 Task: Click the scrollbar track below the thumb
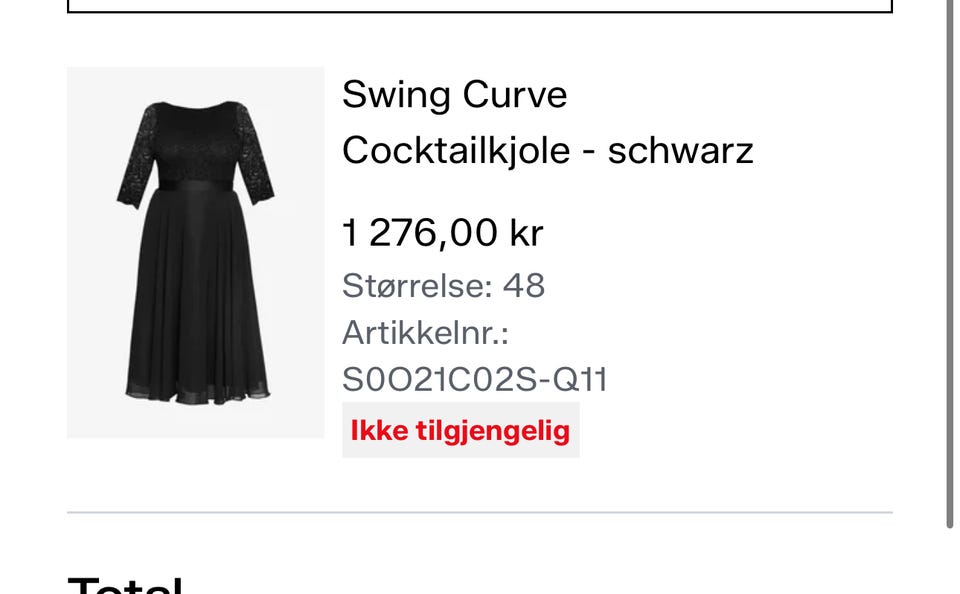(950, 562)
